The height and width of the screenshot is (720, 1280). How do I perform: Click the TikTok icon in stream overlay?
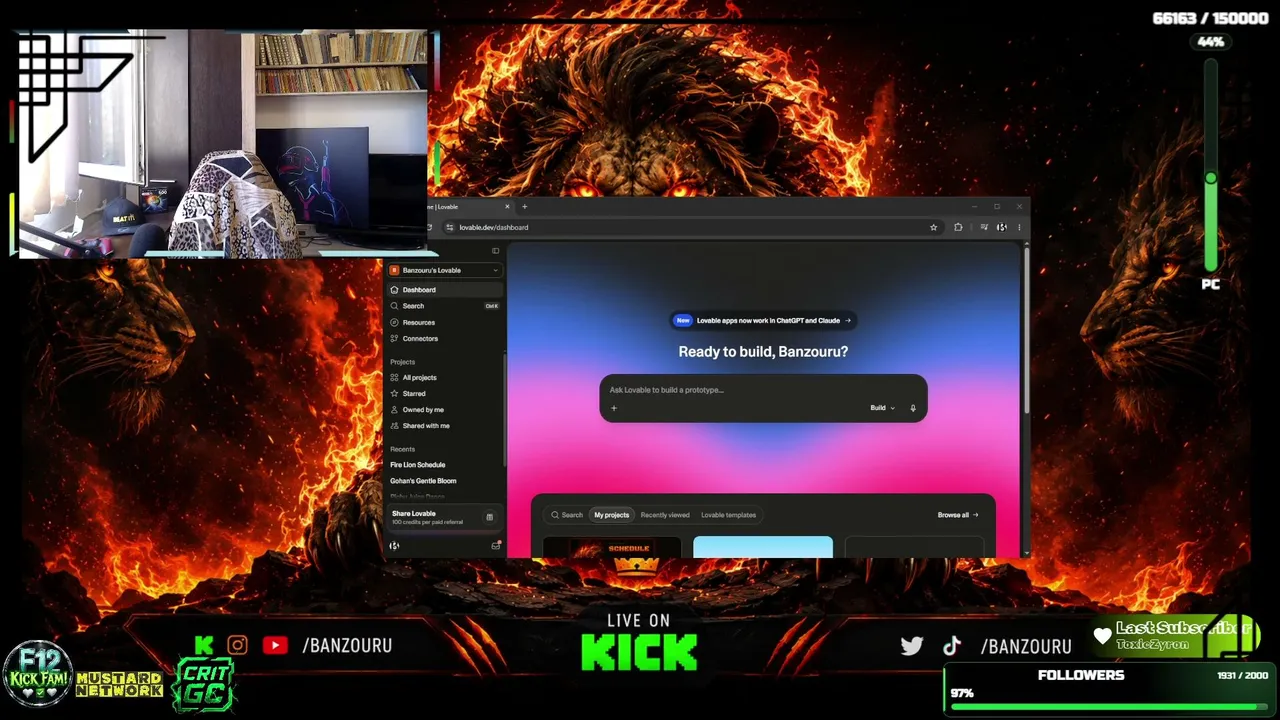952,646
